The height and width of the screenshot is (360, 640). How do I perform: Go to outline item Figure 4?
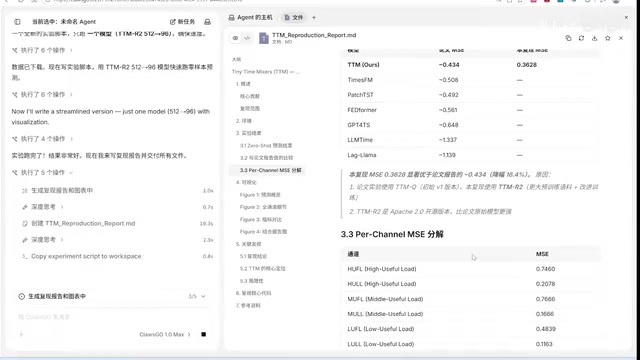263,231
